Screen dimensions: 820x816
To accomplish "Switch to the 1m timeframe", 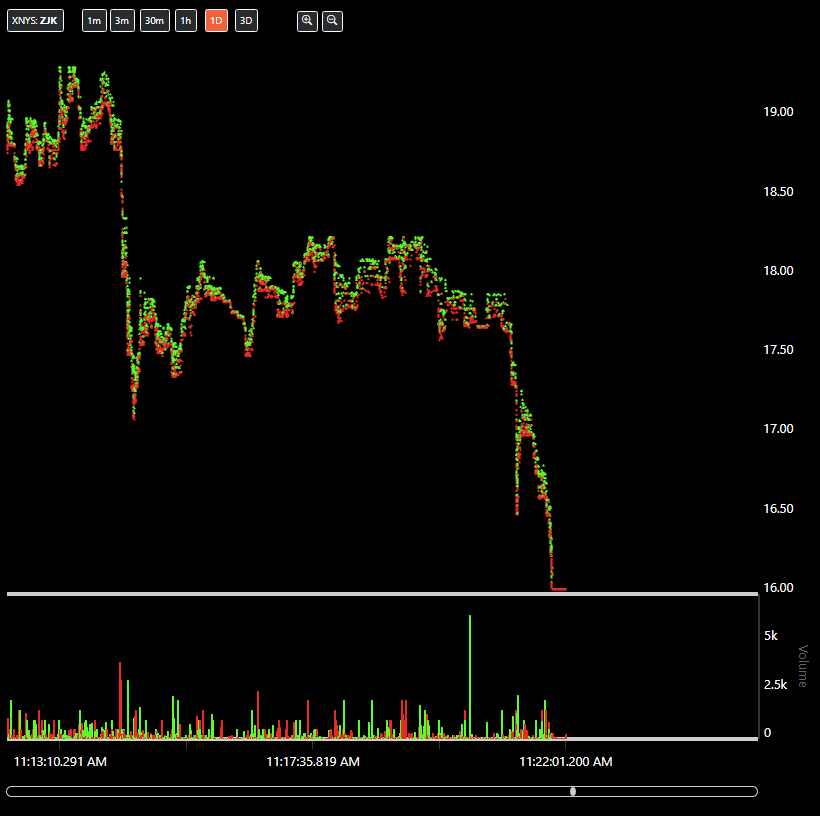I will (94, 21).
